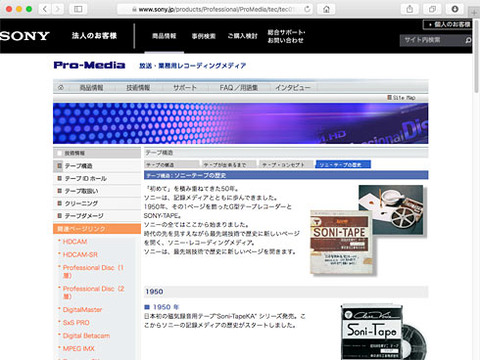Open ご購入検討 in the black header

242,36
